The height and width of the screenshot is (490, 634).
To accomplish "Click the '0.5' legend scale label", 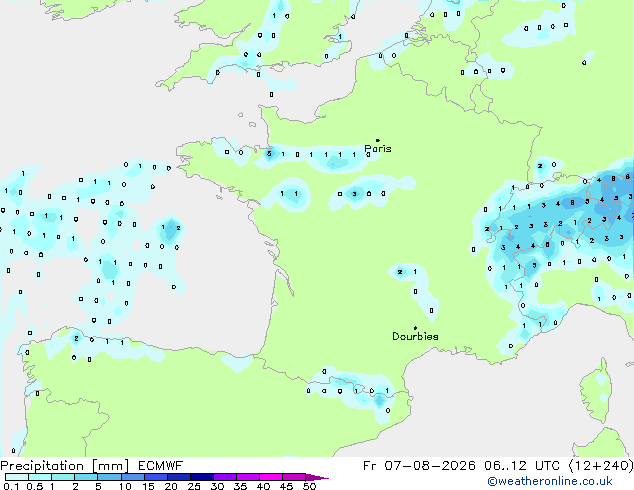I will [x=34, y=486].
